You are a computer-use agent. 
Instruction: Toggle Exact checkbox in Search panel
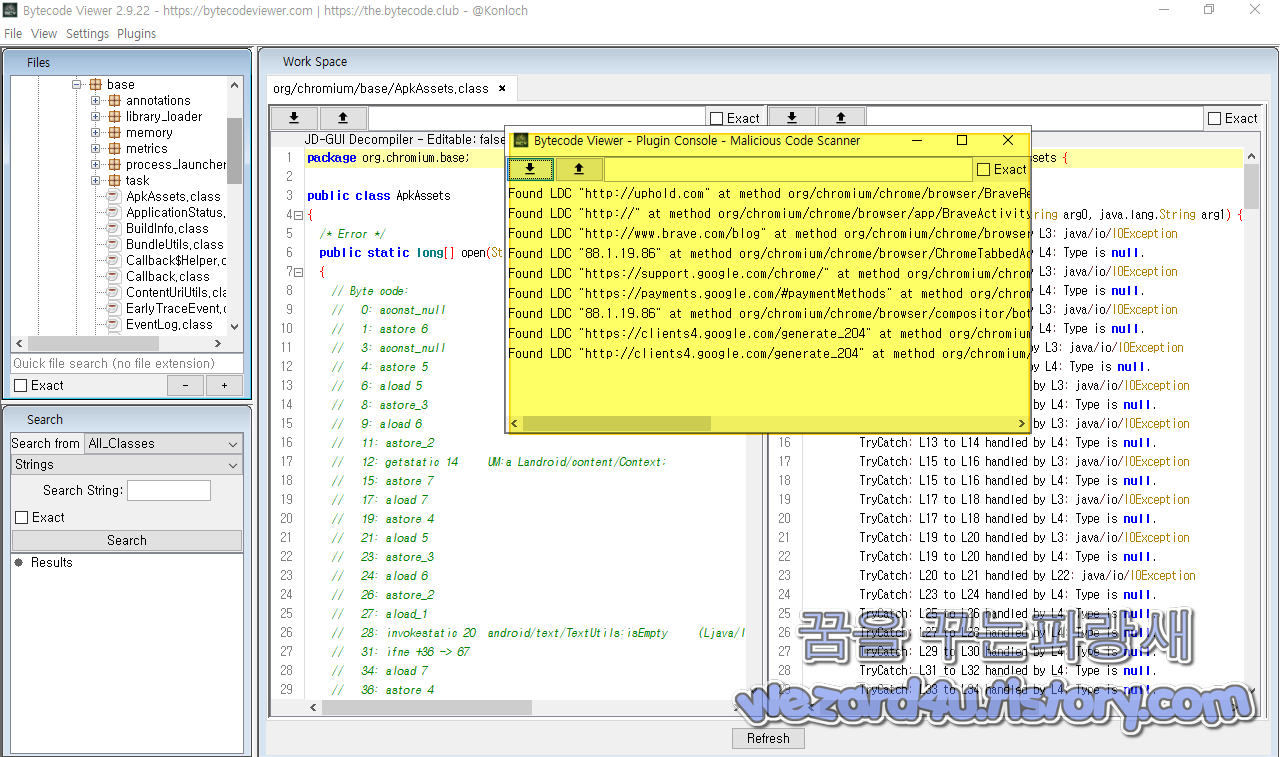pyautogui.click(x=22, y=518)
